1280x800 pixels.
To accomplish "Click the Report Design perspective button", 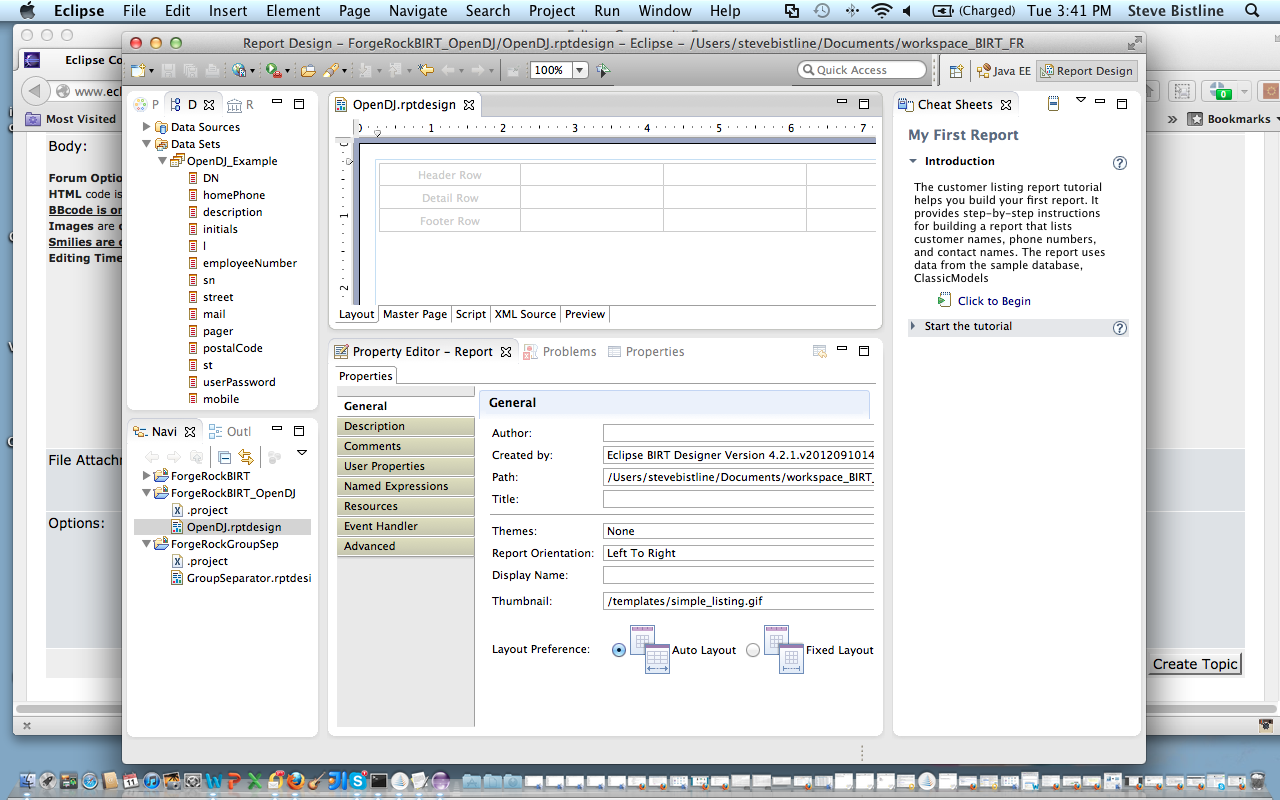I will (1086, 71).
